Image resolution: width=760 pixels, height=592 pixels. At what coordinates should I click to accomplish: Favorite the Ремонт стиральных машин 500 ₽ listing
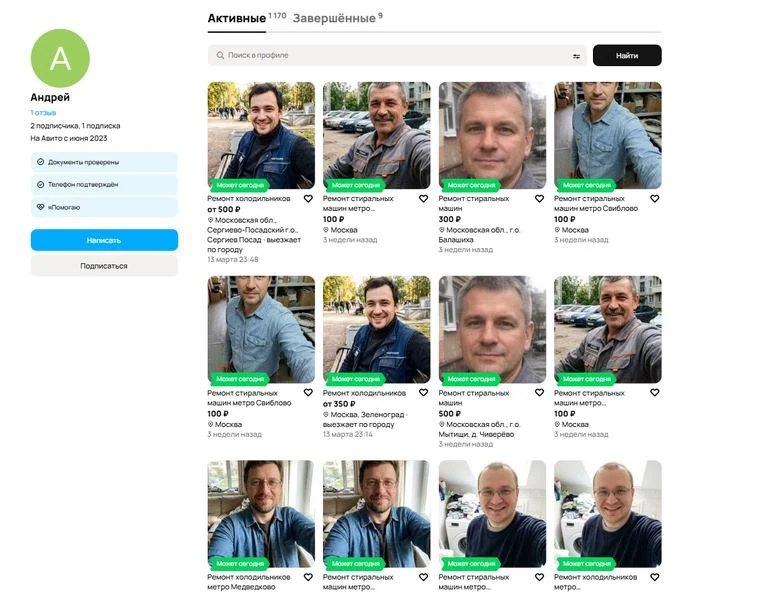(539, 393)
